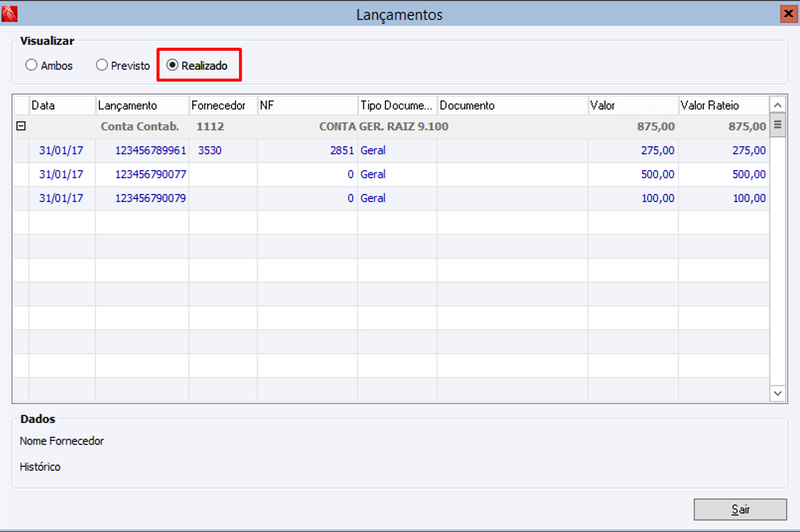800x532 pixels.
Task: Click Geral in the 123456789961 row
Action: [373, 150]
